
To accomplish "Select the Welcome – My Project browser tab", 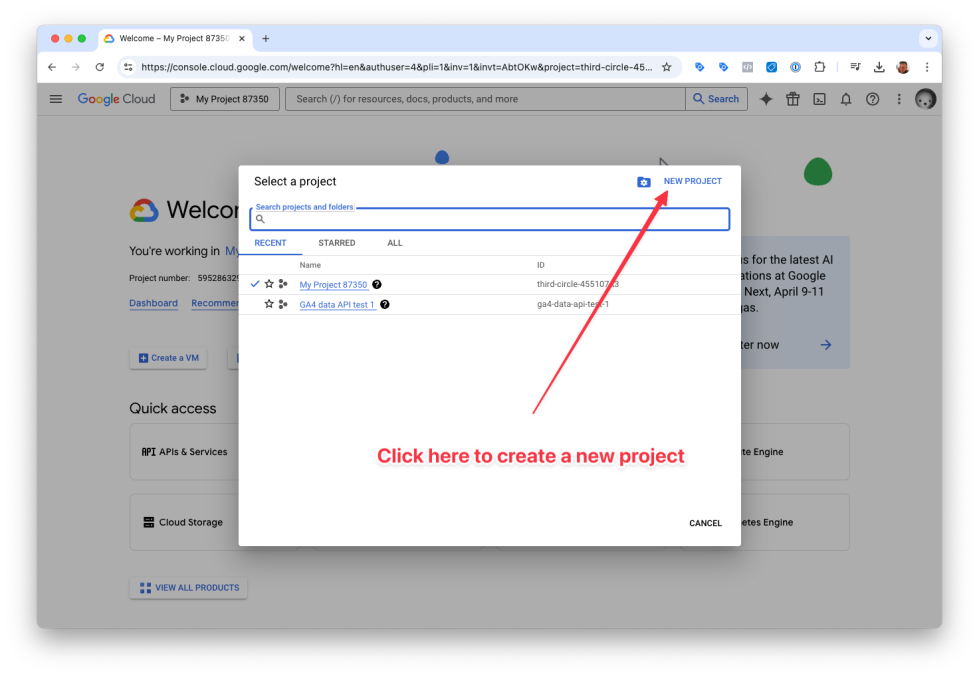I will click(175, 39).
